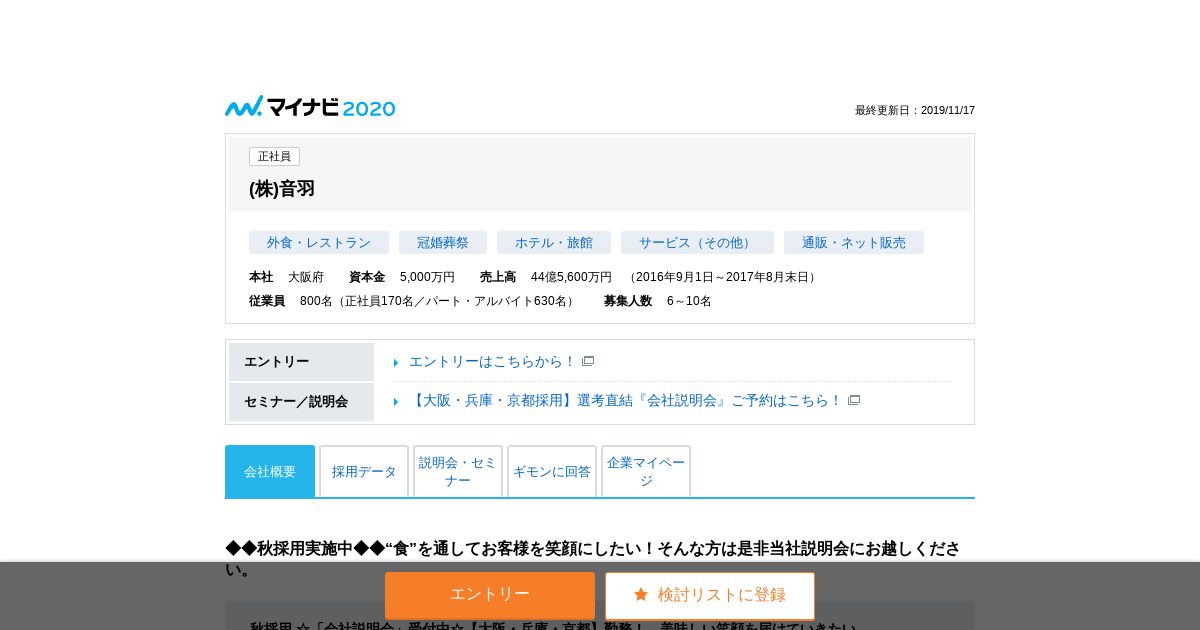This screenshot has height=630, width=1200.
Task: Click the 最終更新日：2019/11/17 text
Action: [915, 110]
